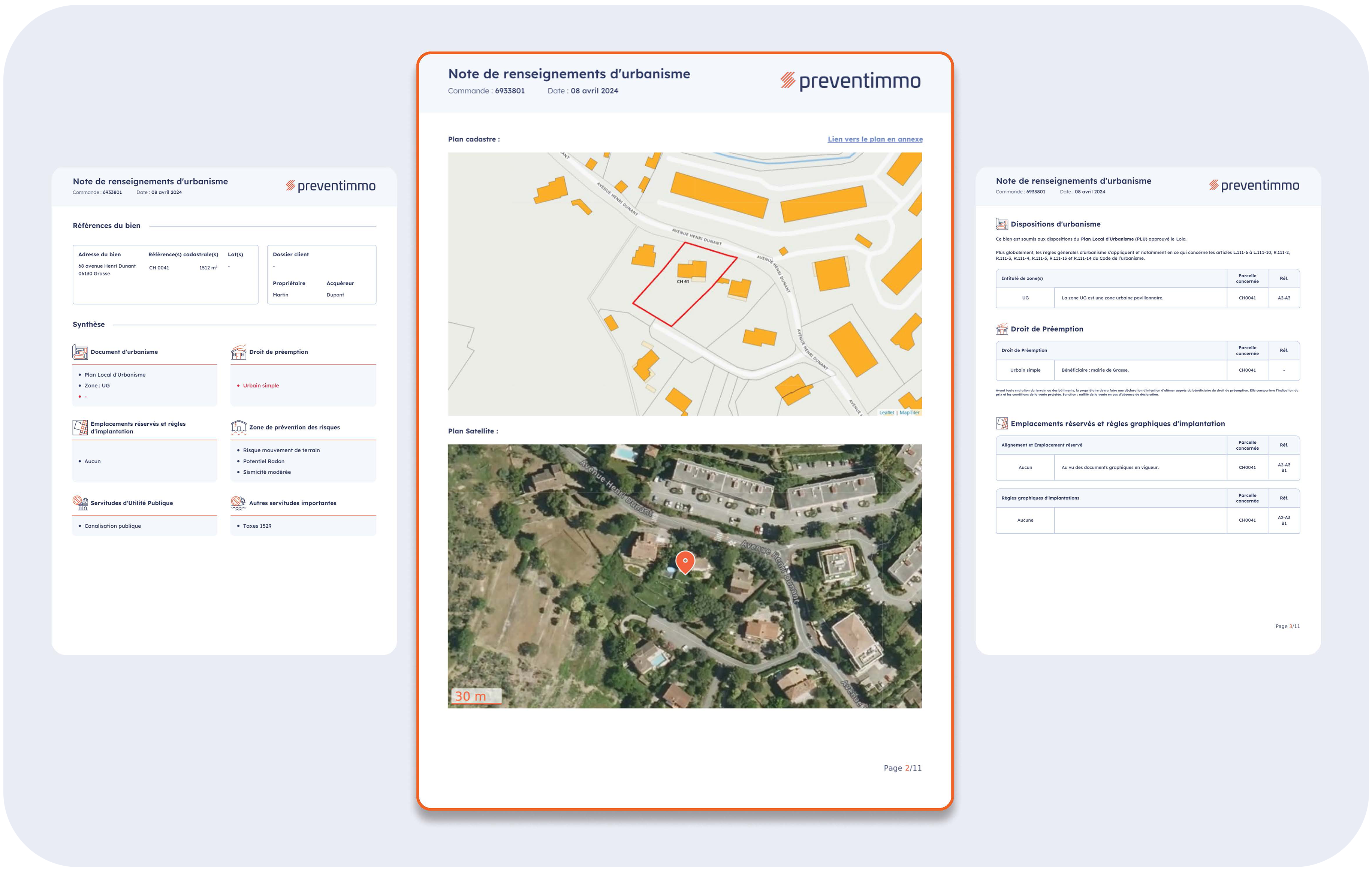Click the center page preventimmo logo

click(x=850, y=81)
